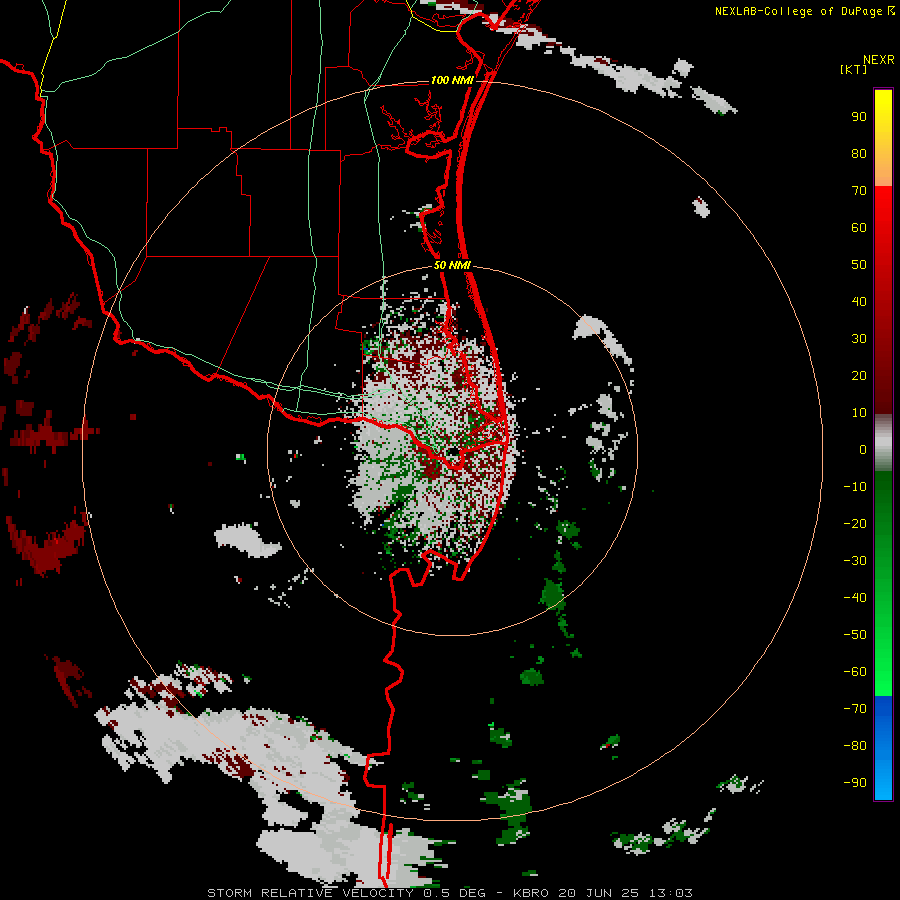The width and height of the screenshot is (900, 900).
Task: Click the positive 60 label on velocity scale
Action: click(x=859, y=227)
